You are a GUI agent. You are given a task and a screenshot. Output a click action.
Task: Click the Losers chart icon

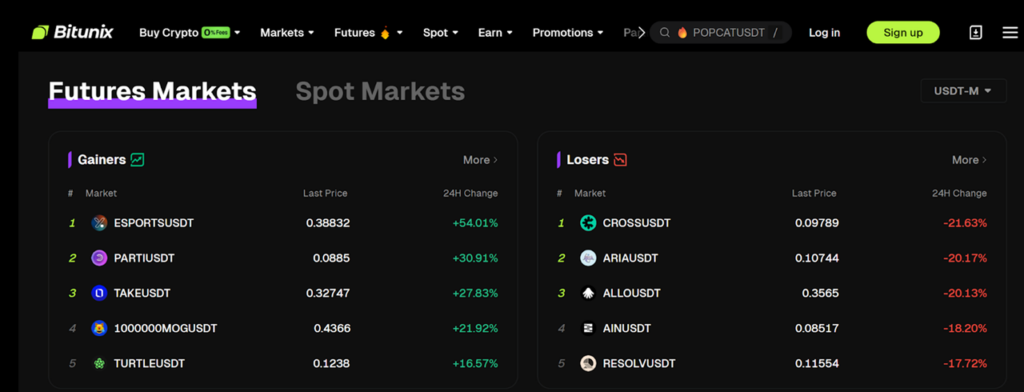pyautogui.click(x=620, y=159)
